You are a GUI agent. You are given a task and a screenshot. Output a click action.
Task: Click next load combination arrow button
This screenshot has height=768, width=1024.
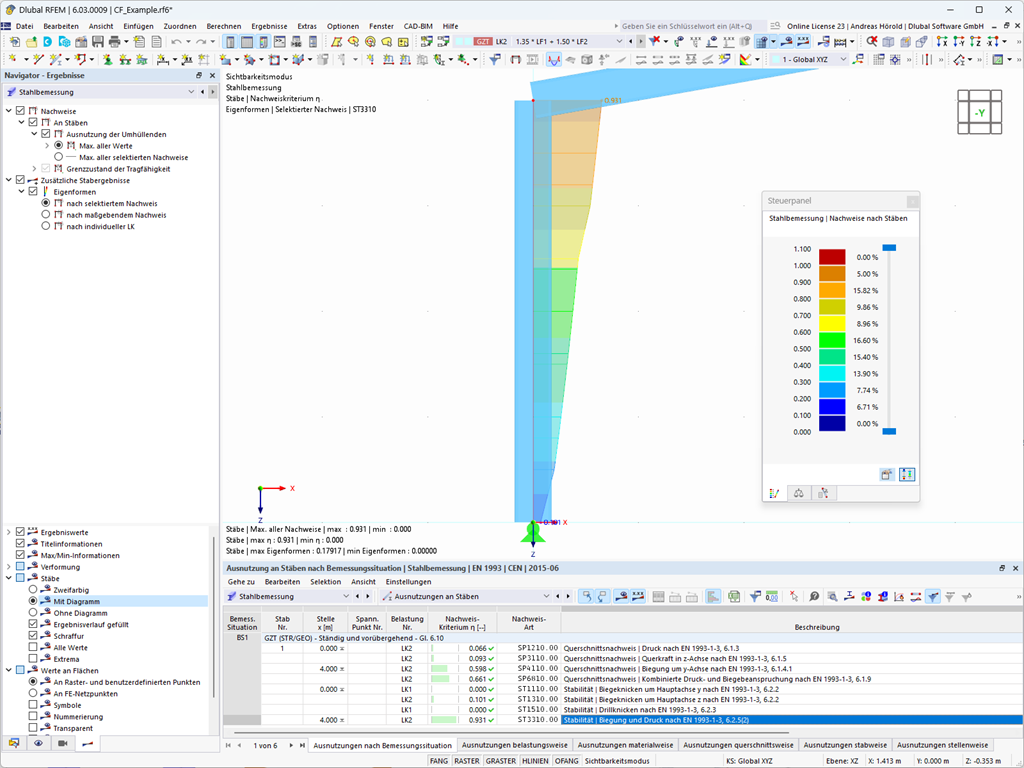click(641, 41)
